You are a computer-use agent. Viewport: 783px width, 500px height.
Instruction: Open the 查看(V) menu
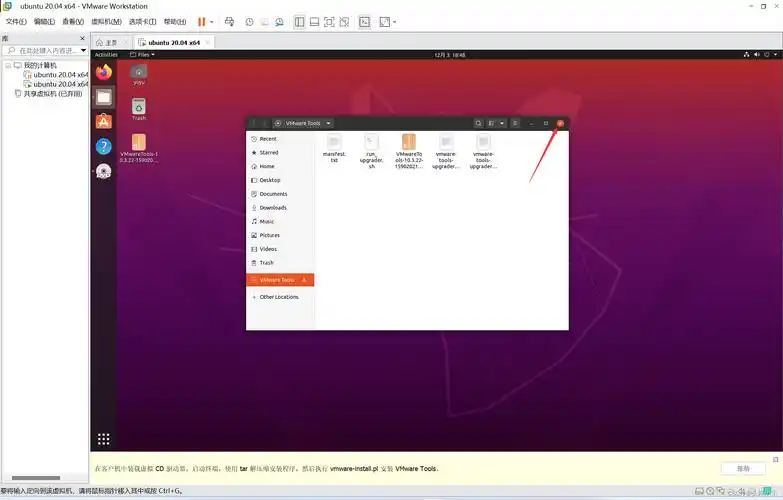tap(73, 21)
